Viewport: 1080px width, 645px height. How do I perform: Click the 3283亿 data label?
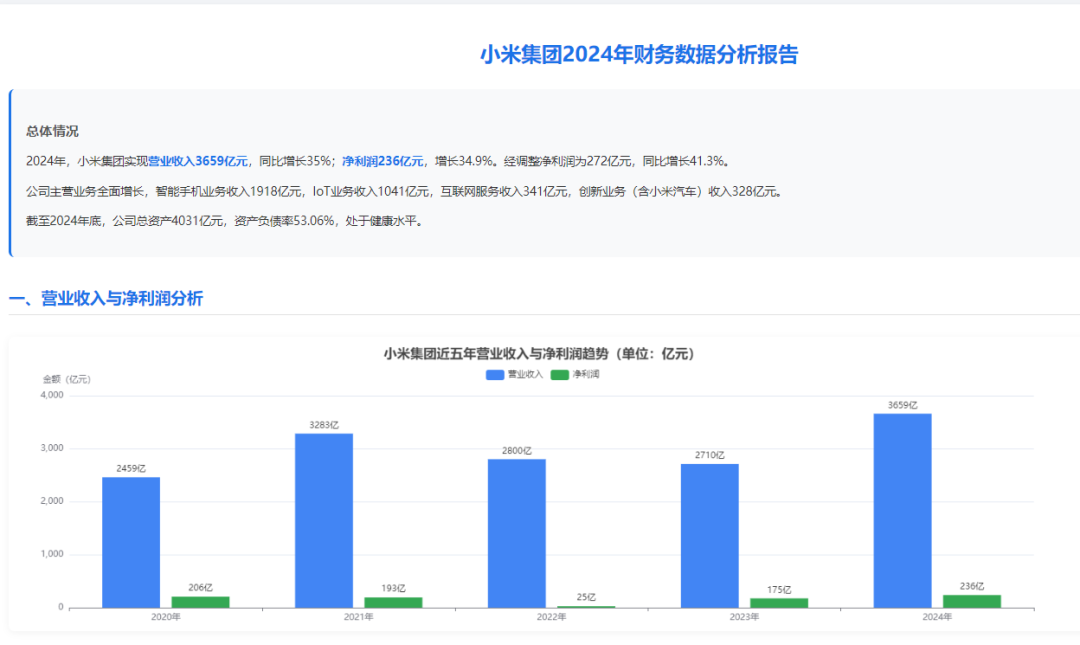[x=324, y=425]
